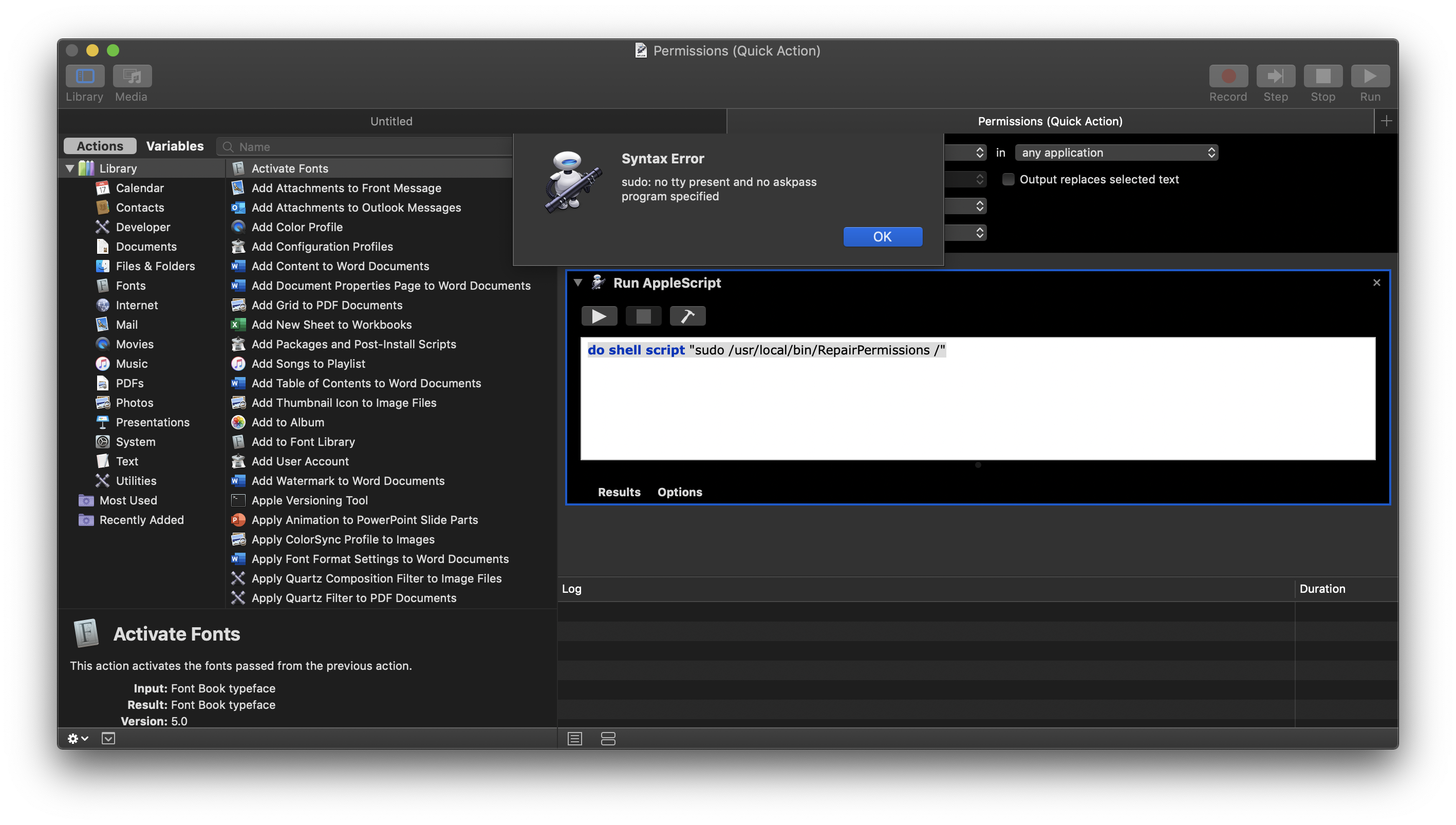Open the workflow receives dropdown
Screen dimensions: 1456x825
coord(965,153)
